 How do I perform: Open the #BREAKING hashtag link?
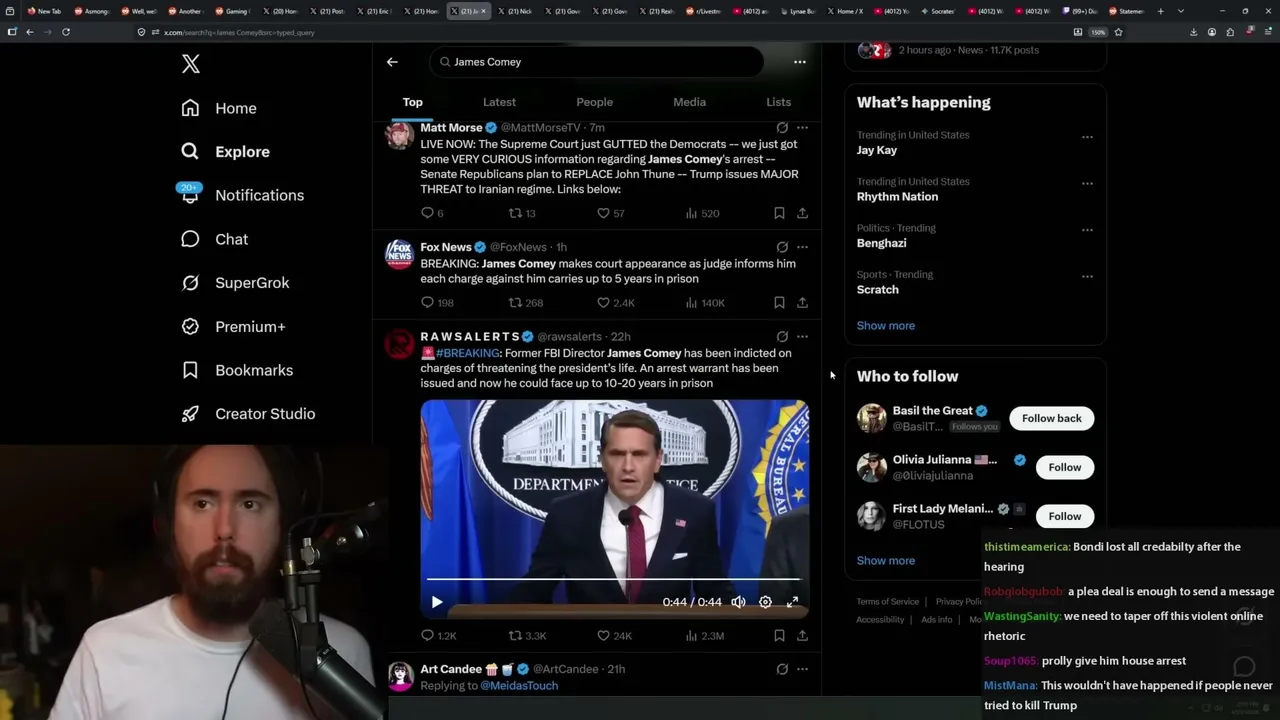(x=467, y=353)
